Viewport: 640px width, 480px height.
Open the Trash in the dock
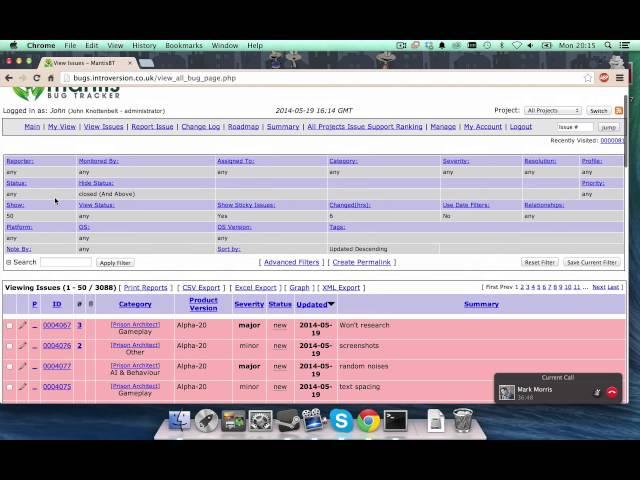(x=463, y=420)
